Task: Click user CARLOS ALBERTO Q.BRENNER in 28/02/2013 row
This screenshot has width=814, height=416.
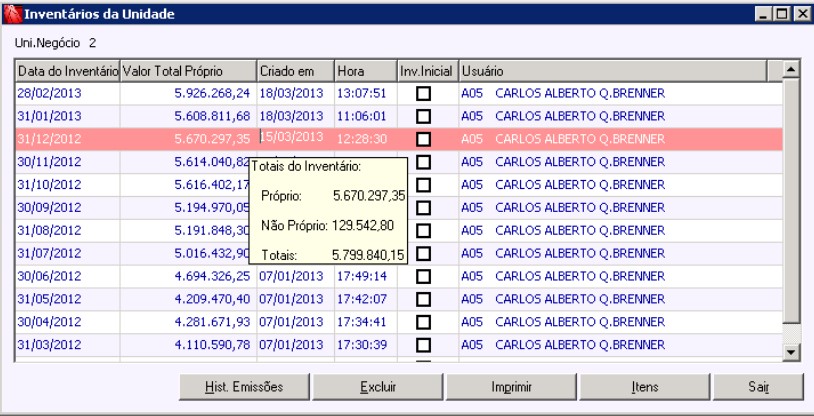Action: pyautogui.click(x=580, y=93)
